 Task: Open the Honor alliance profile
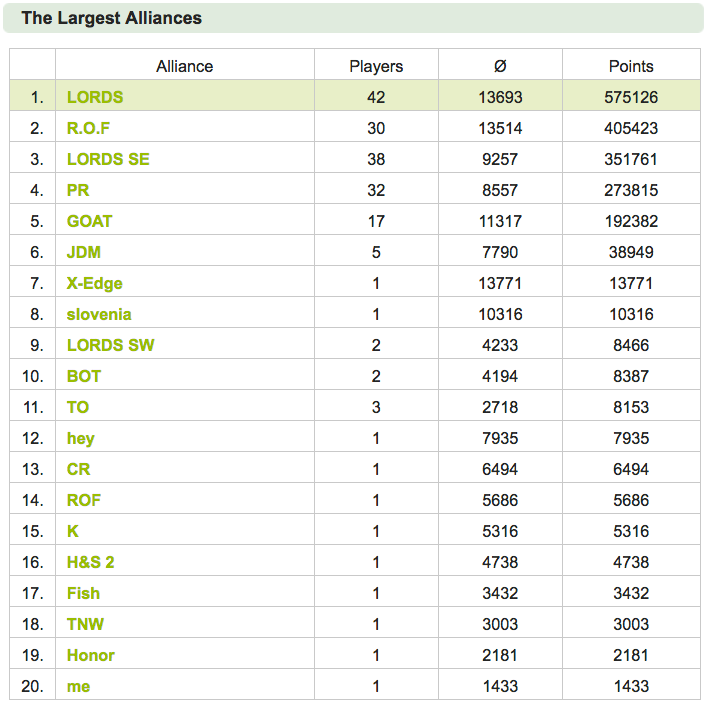click(x=90, y=655)
